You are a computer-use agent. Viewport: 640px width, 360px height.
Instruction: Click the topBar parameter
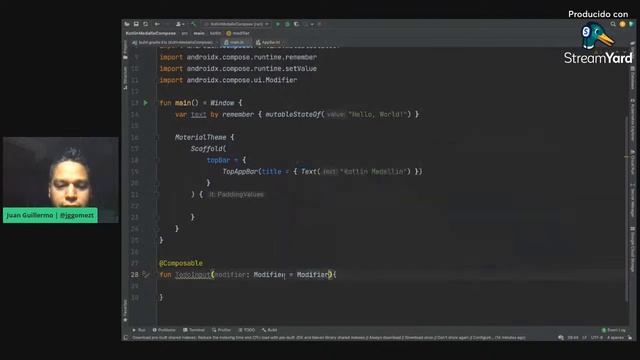[218, 160]
